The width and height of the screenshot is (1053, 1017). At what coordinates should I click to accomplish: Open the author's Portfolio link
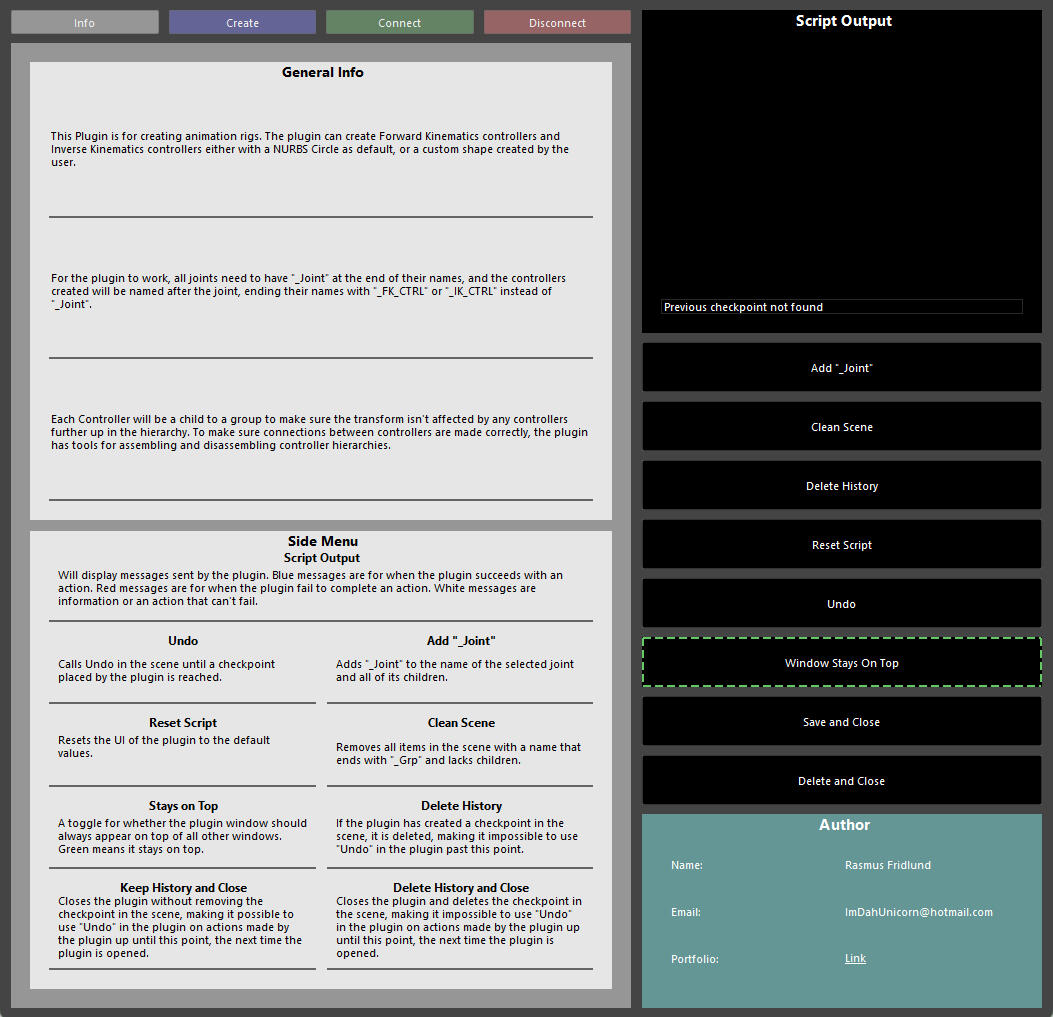(x=855, y=959)
